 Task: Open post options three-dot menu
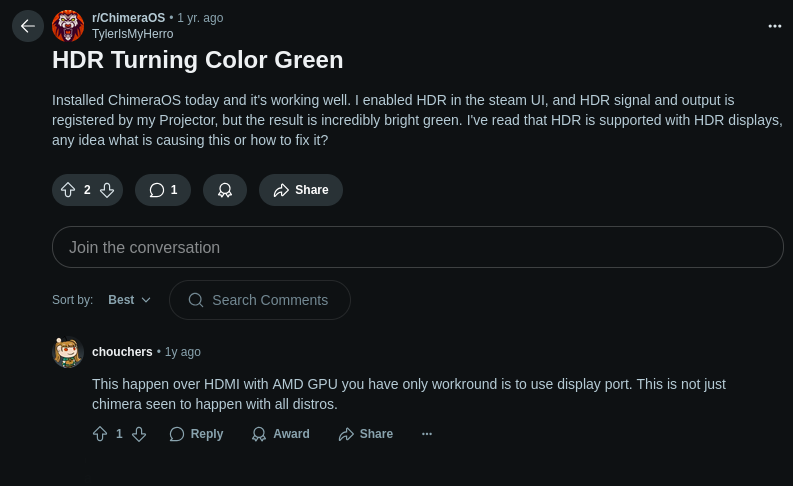point(775,26)
